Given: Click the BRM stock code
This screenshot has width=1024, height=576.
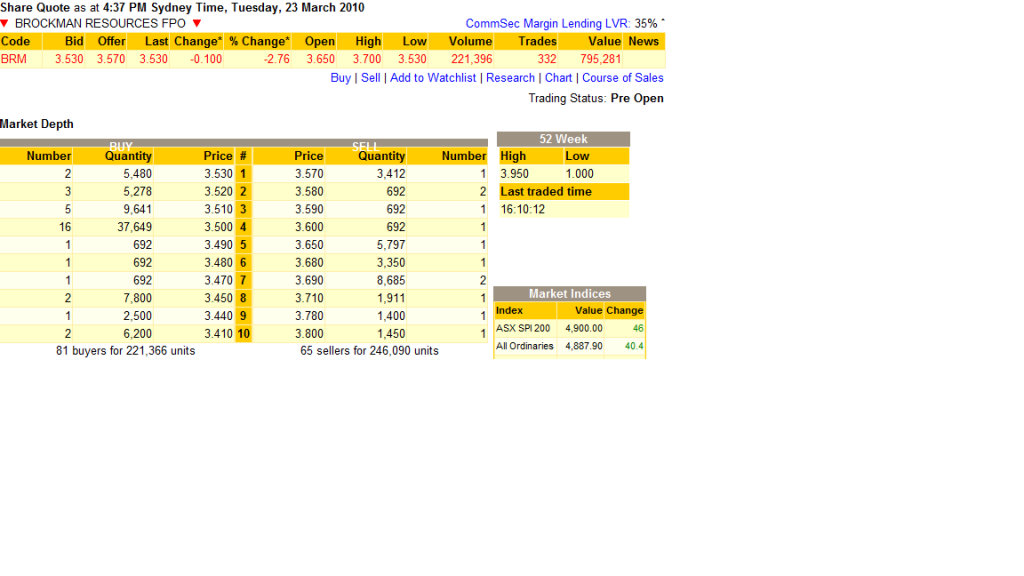Looking at the screenshot, I should point(14,59).
